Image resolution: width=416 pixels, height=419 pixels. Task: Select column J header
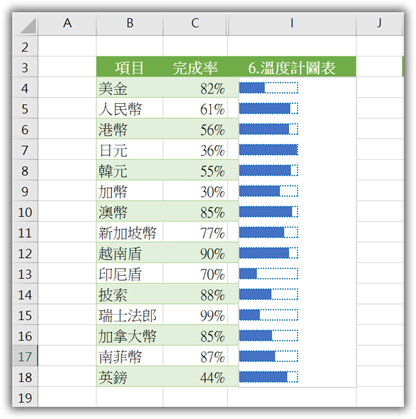click(x=380, y=23)
